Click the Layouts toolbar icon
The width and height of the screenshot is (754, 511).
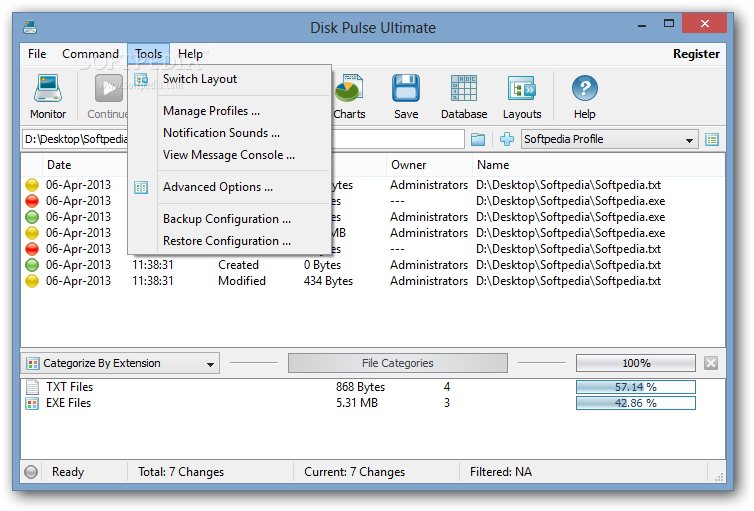point(522,88)
